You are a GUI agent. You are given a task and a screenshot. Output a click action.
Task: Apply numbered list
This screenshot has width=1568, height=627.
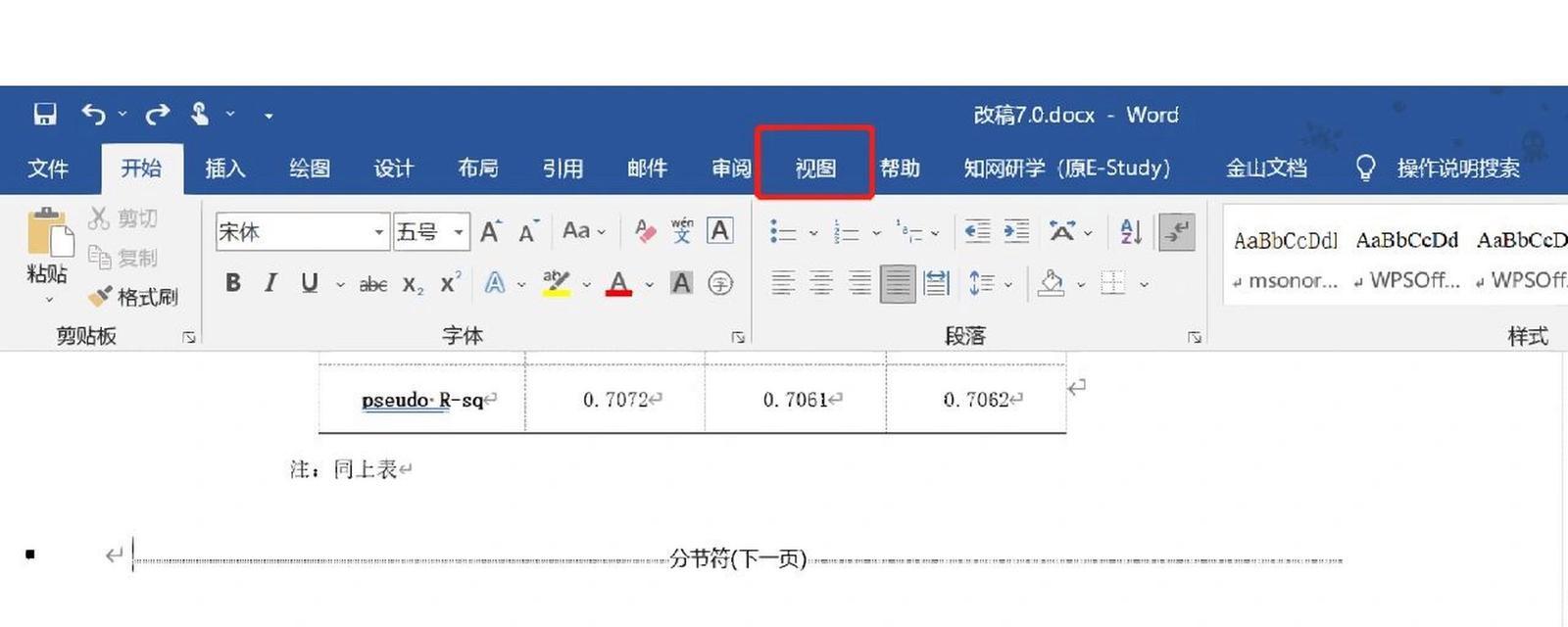tap(846, 232)
